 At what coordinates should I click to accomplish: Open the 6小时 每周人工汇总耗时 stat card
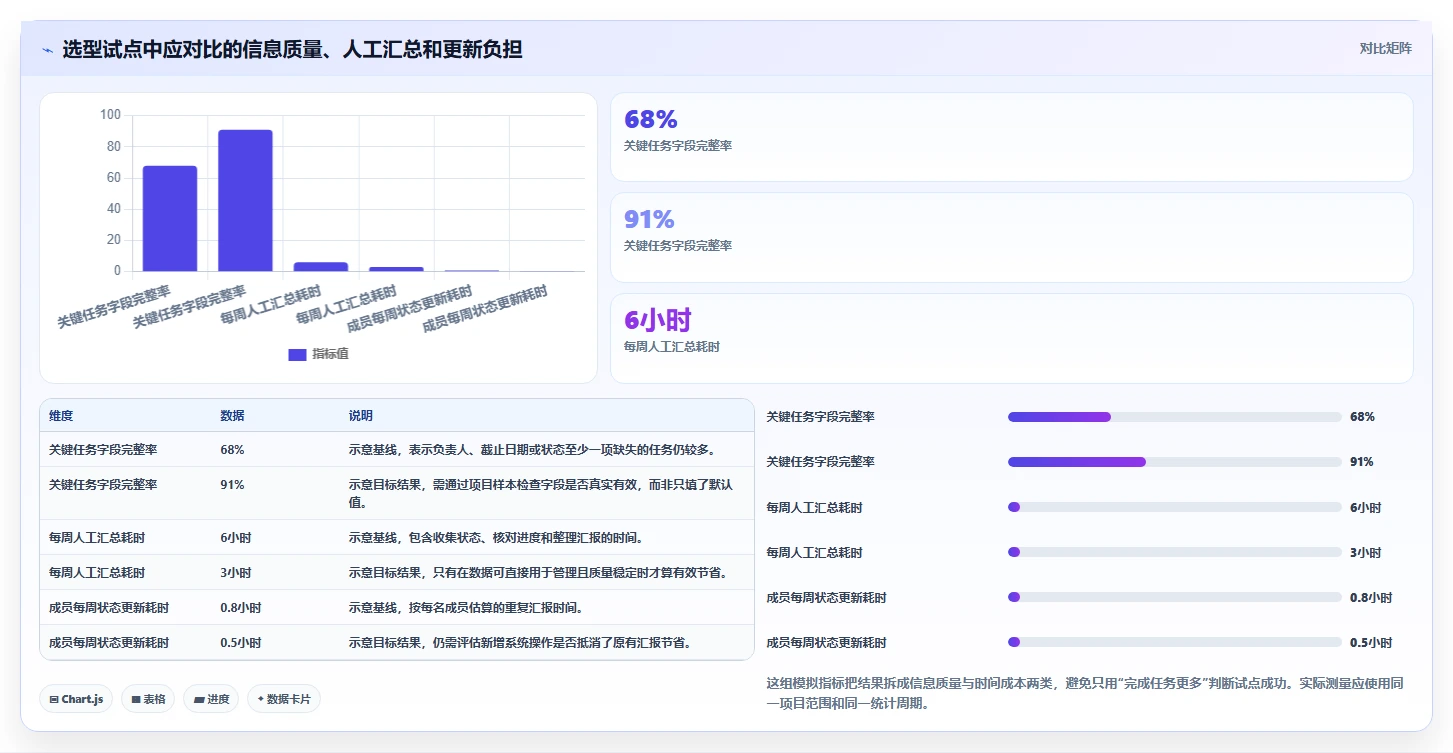point(1011,338)
